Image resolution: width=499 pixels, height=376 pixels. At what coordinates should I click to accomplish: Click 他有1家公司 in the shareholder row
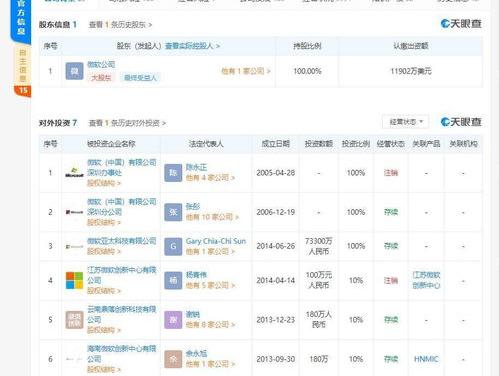246,71
